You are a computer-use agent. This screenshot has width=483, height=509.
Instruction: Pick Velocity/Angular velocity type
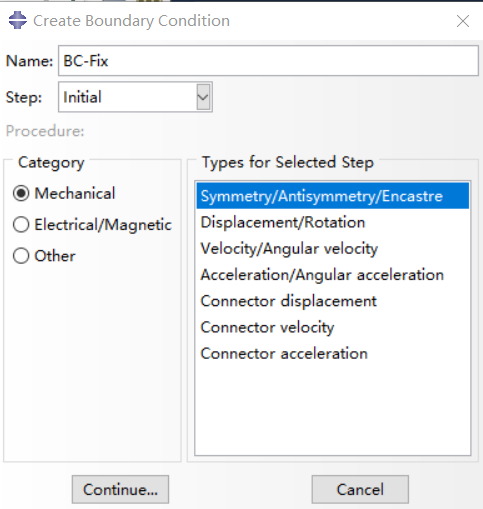[x=333, y=249]
